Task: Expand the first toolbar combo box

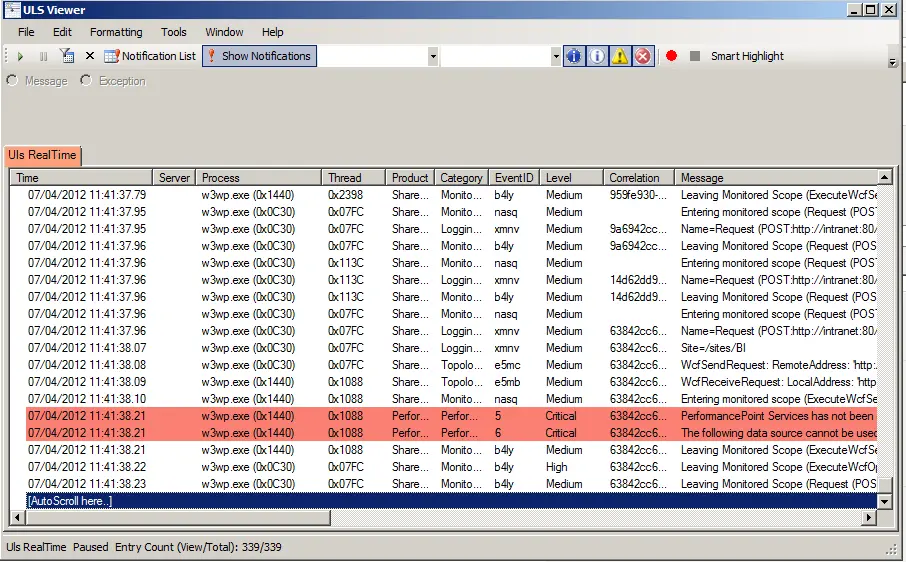Action: point(433,57)
